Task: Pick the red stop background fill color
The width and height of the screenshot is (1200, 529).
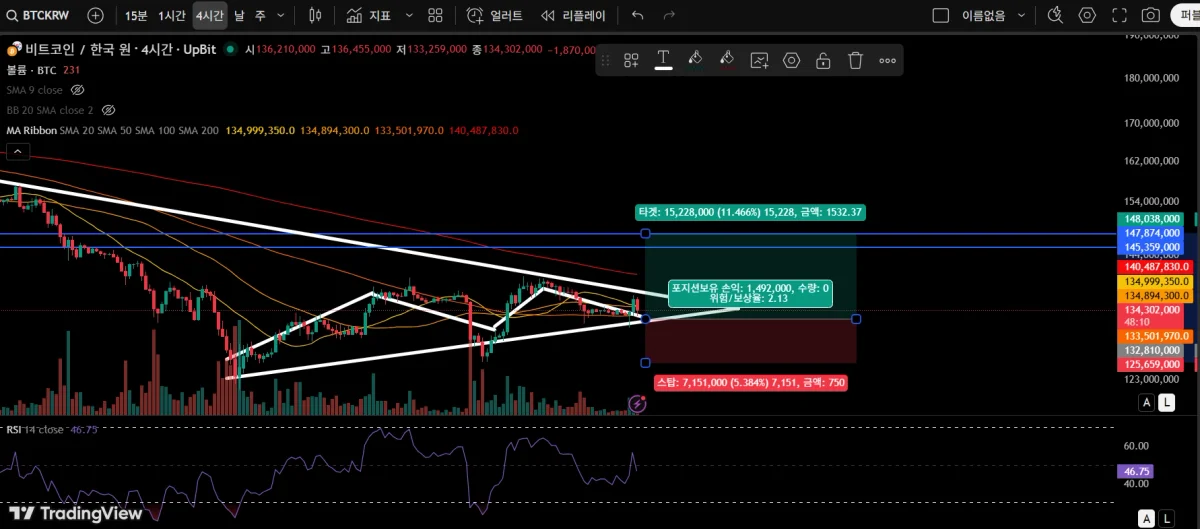Action: [727, 60]
